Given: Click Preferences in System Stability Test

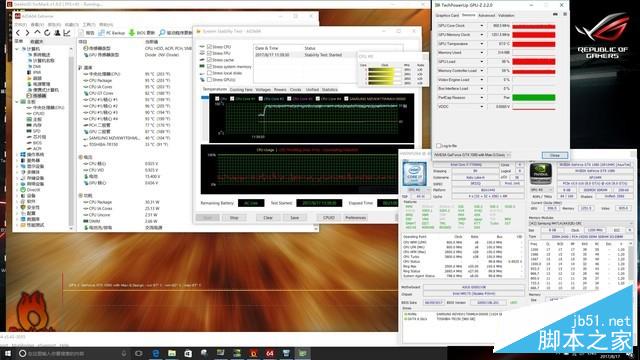Looking at the screenshot, I should (356, 218).
